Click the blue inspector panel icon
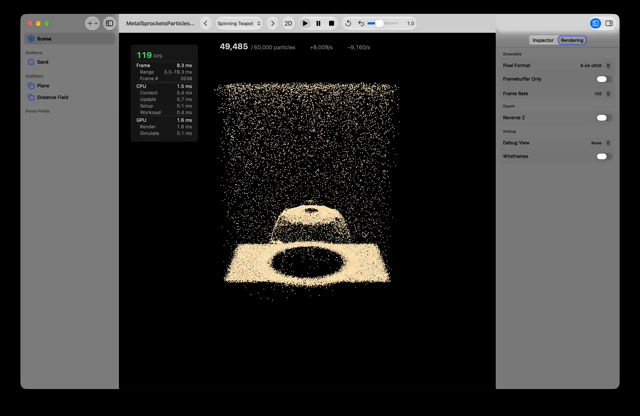 click(x=595, y=23)
